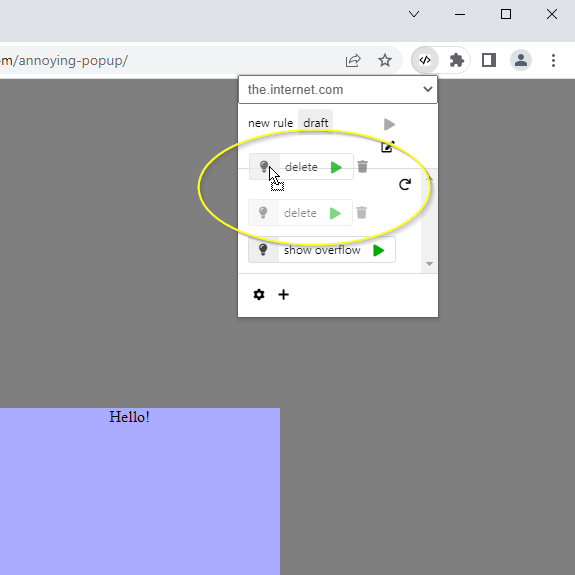This screenshot has height=575, width=575.
Task: Click the reload arrow icon in popup
Action: pyautogui.click(x=405, y=184)
